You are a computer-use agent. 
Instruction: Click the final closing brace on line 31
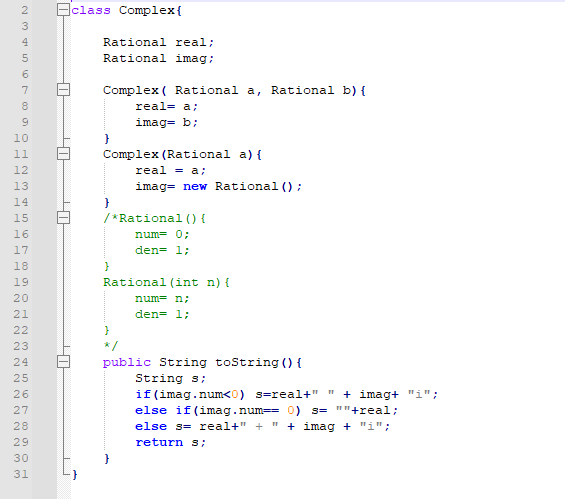pyautogui.click(x=75, y=475)
